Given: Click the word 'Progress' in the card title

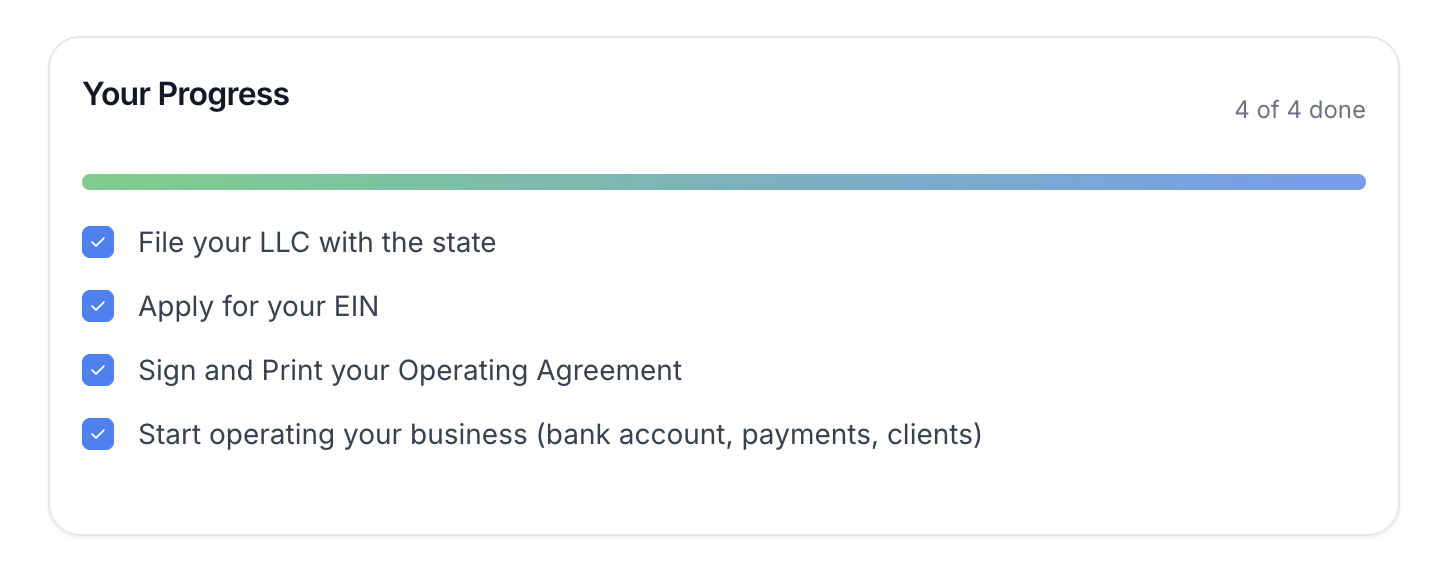Looking at the screenshot, I should click(224, 94).
